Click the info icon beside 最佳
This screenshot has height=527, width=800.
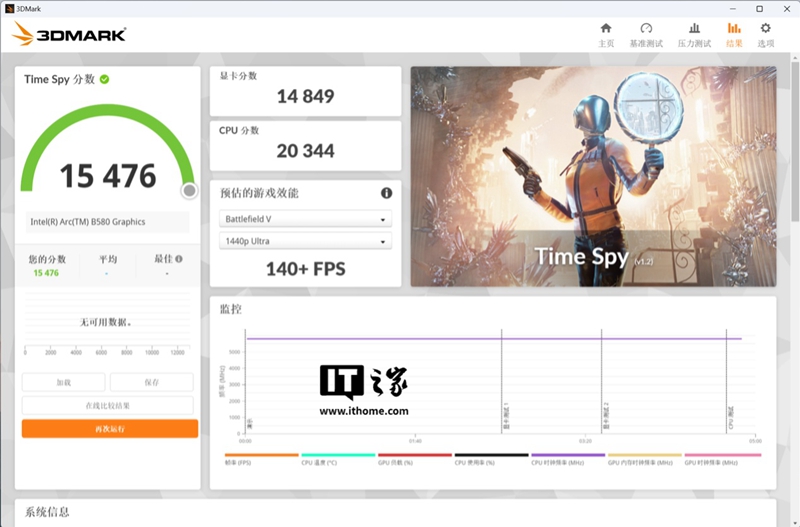(x=179, y=259)
